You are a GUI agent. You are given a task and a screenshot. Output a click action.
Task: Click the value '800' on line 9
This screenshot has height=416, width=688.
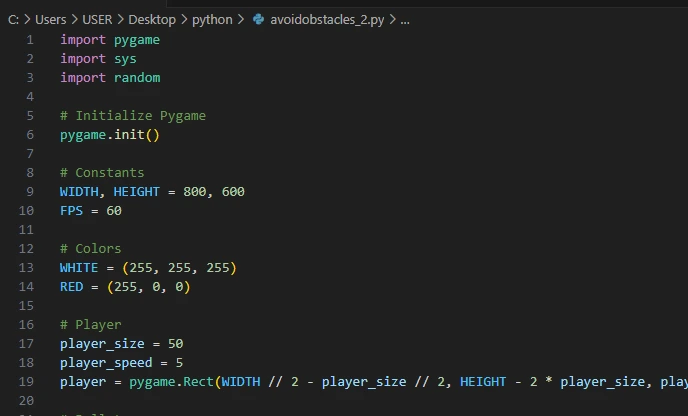[194, 192]
